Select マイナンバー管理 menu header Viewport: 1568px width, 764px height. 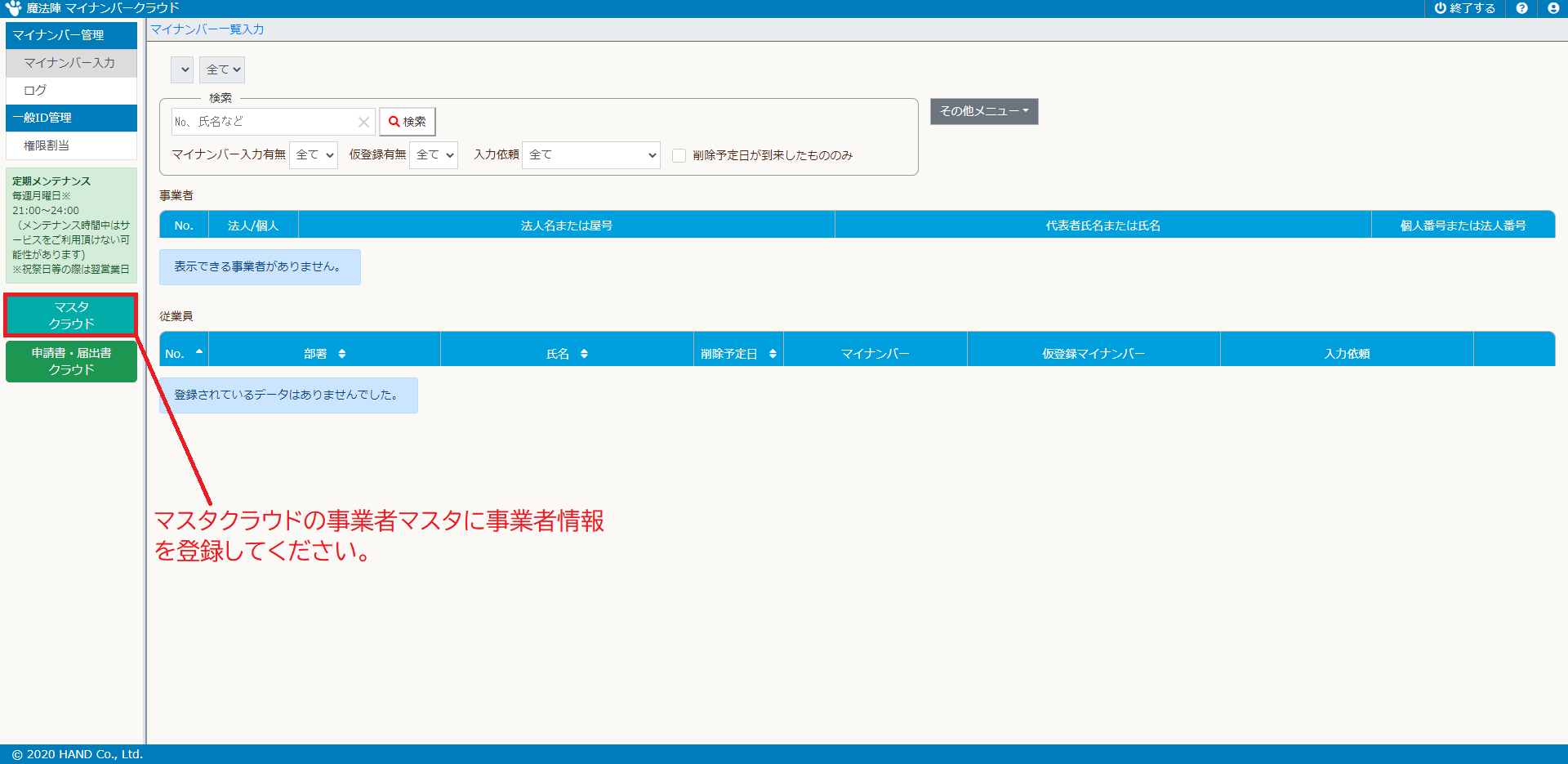(72, 35)
